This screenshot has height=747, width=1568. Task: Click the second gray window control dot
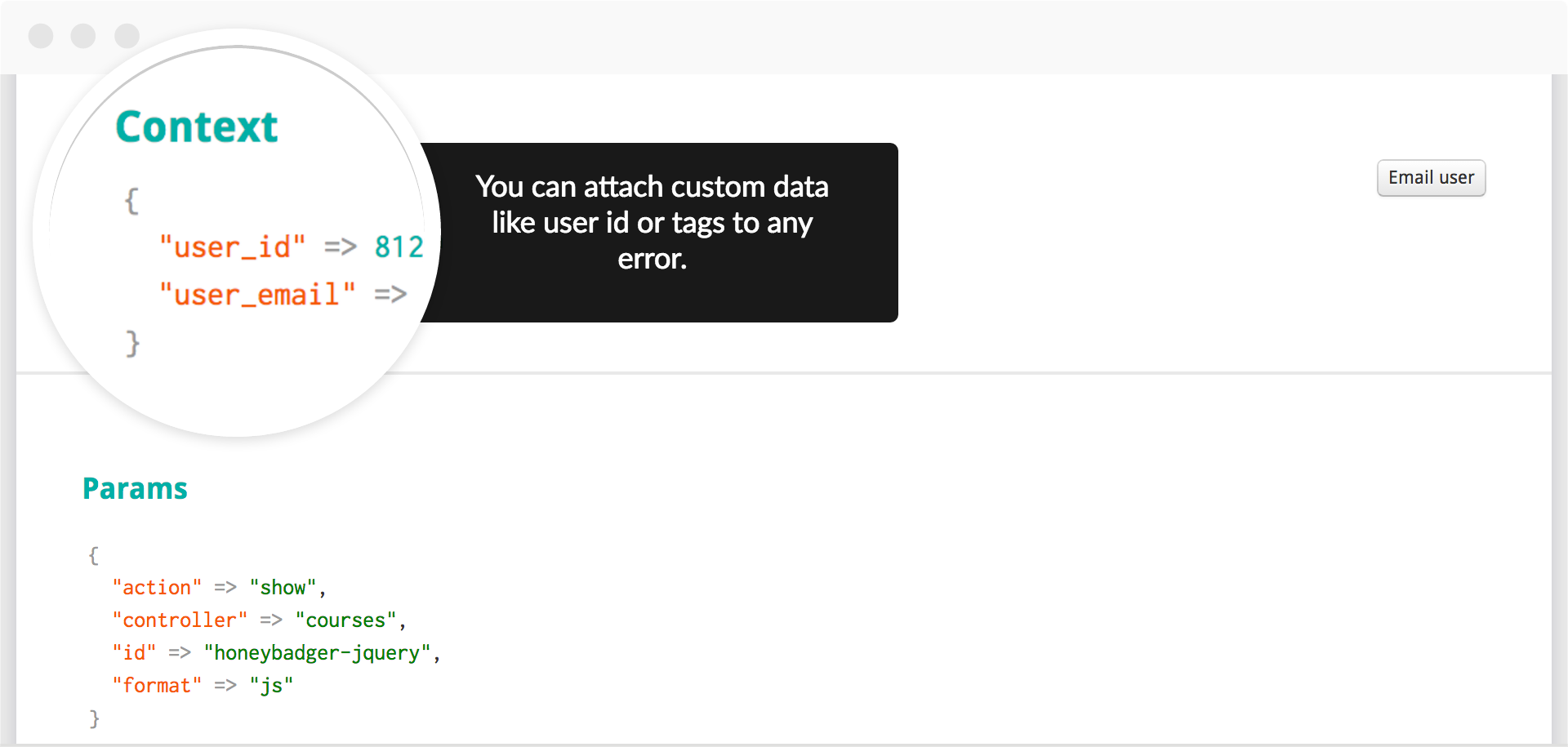[x=83, y=36]
